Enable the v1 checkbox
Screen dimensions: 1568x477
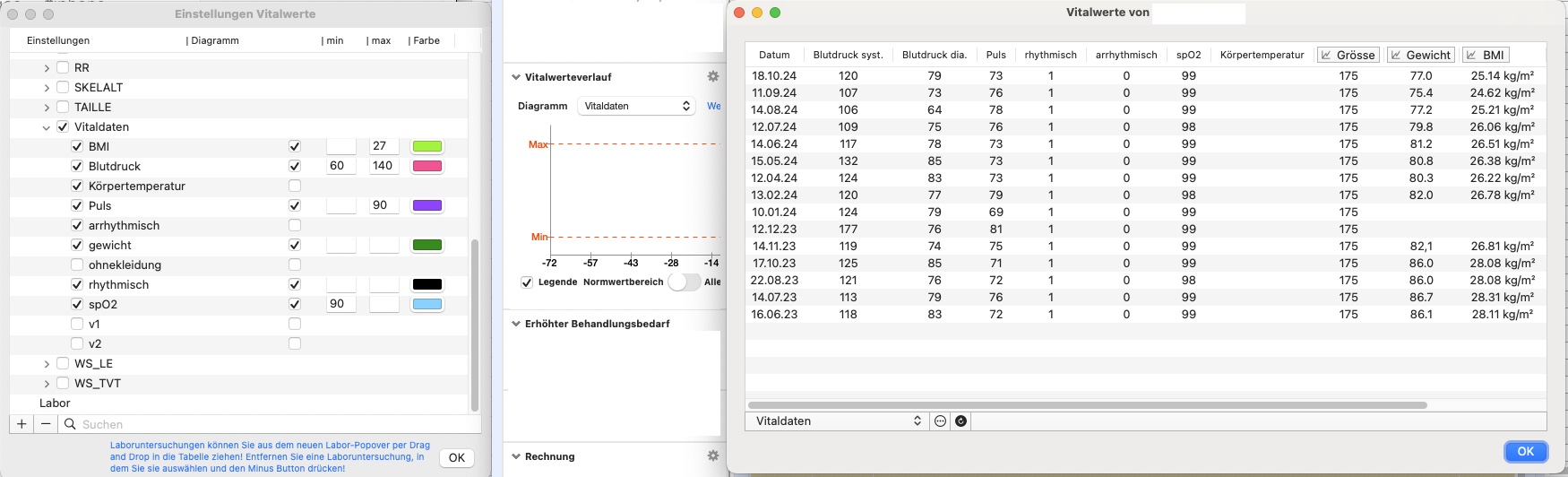[x=77, y=324]
